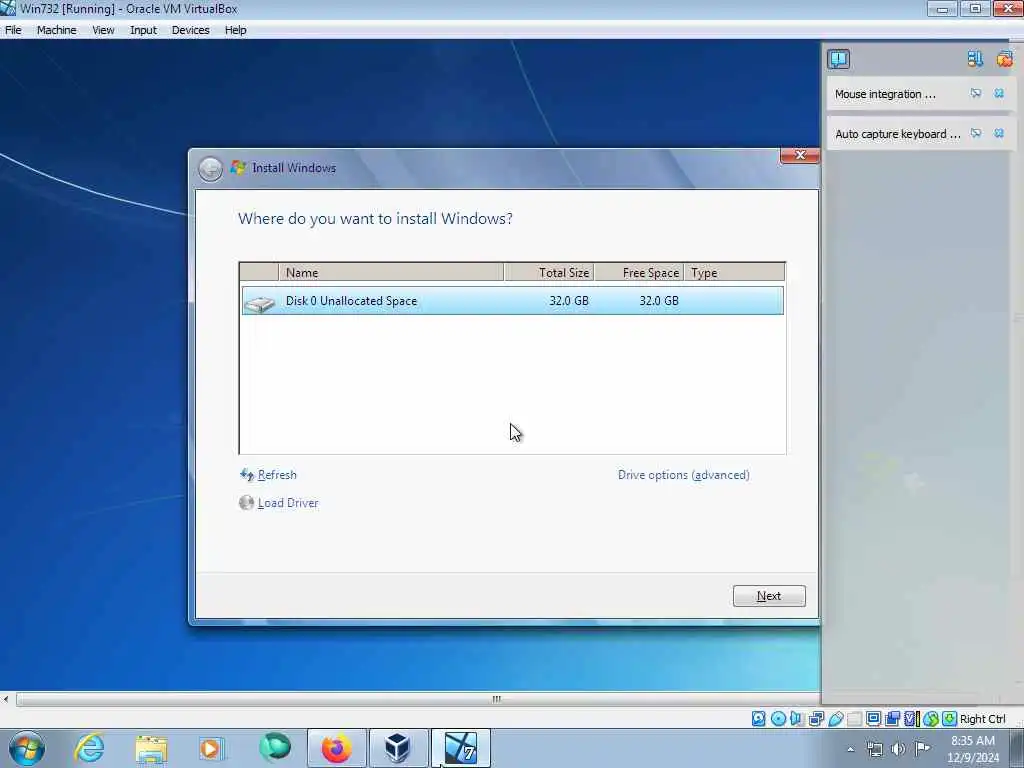Click the display settings status icon
1024x768 pixels.
[873, 719]
